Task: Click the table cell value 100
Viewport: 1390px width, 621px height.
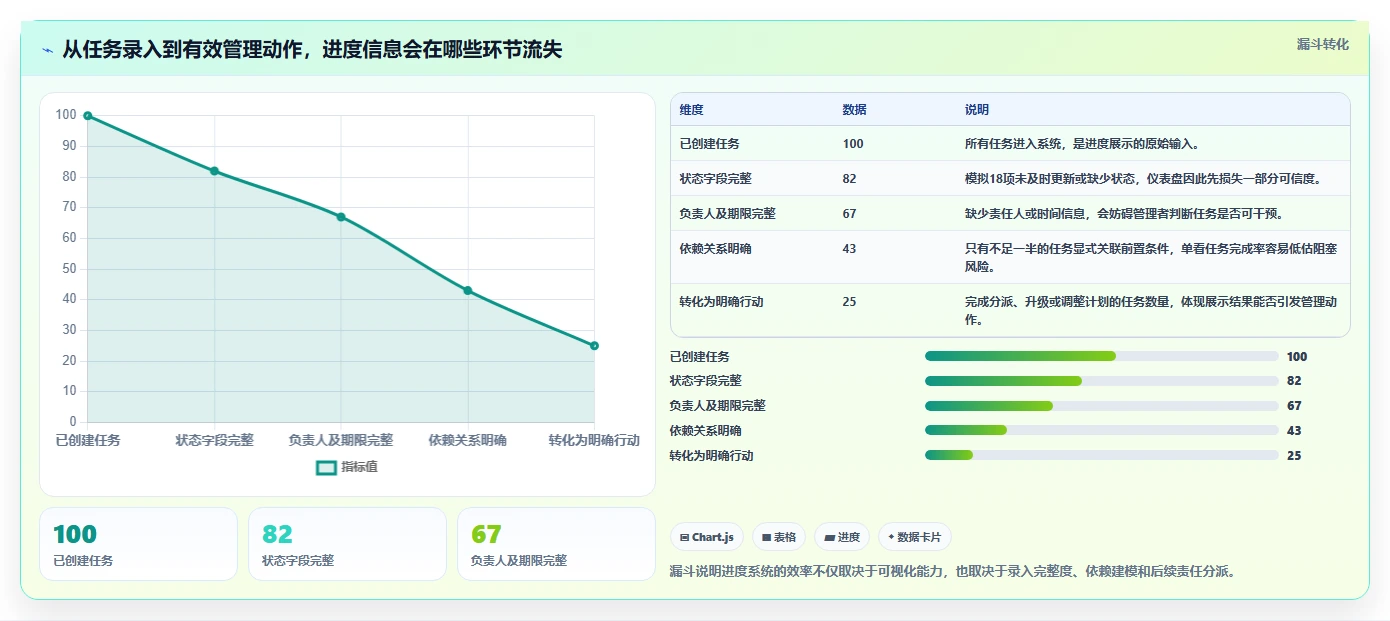Action: click(x=853, y=144)
